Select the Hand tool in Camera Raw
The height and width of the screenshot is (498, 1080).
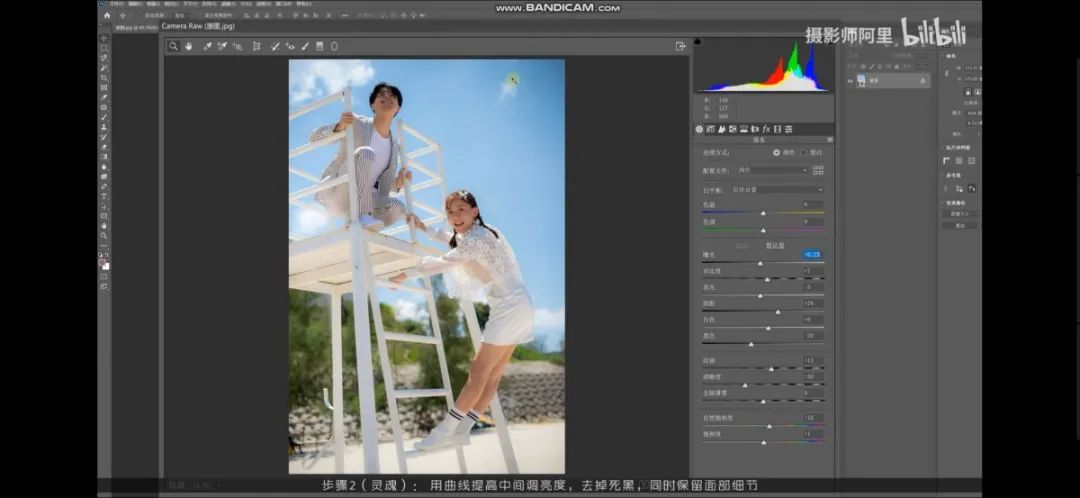pos(188,46)
